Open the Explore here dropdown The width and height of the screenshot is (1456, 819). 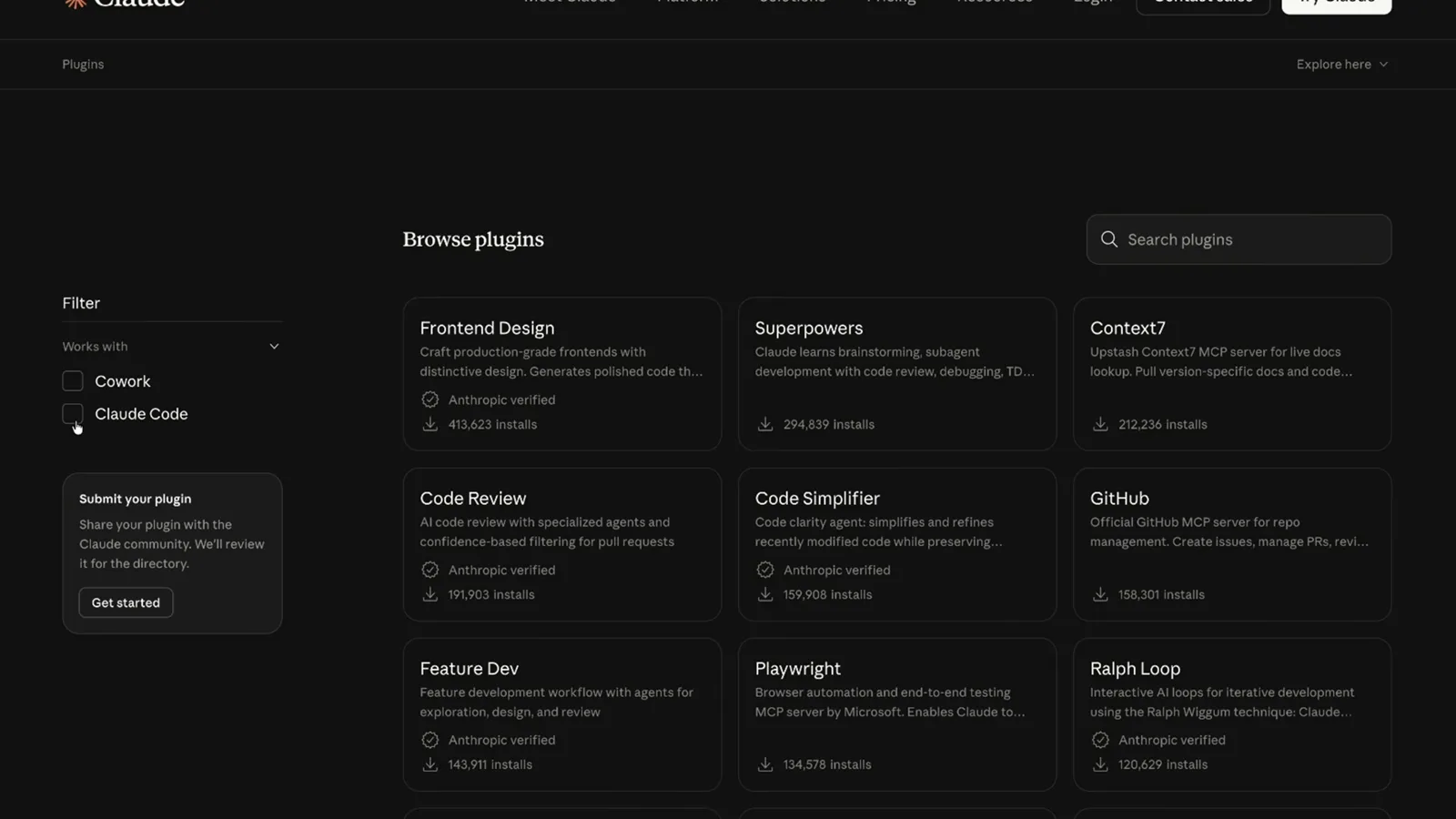[x=1342, y=65]
